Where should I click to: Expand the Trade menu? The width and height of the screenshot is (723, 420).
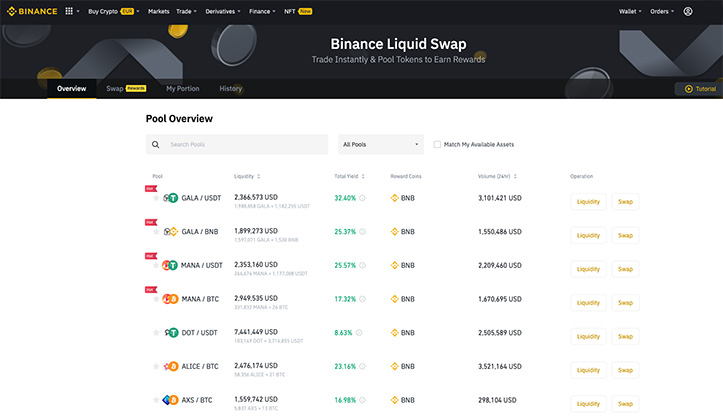click(x=186, y=11)
